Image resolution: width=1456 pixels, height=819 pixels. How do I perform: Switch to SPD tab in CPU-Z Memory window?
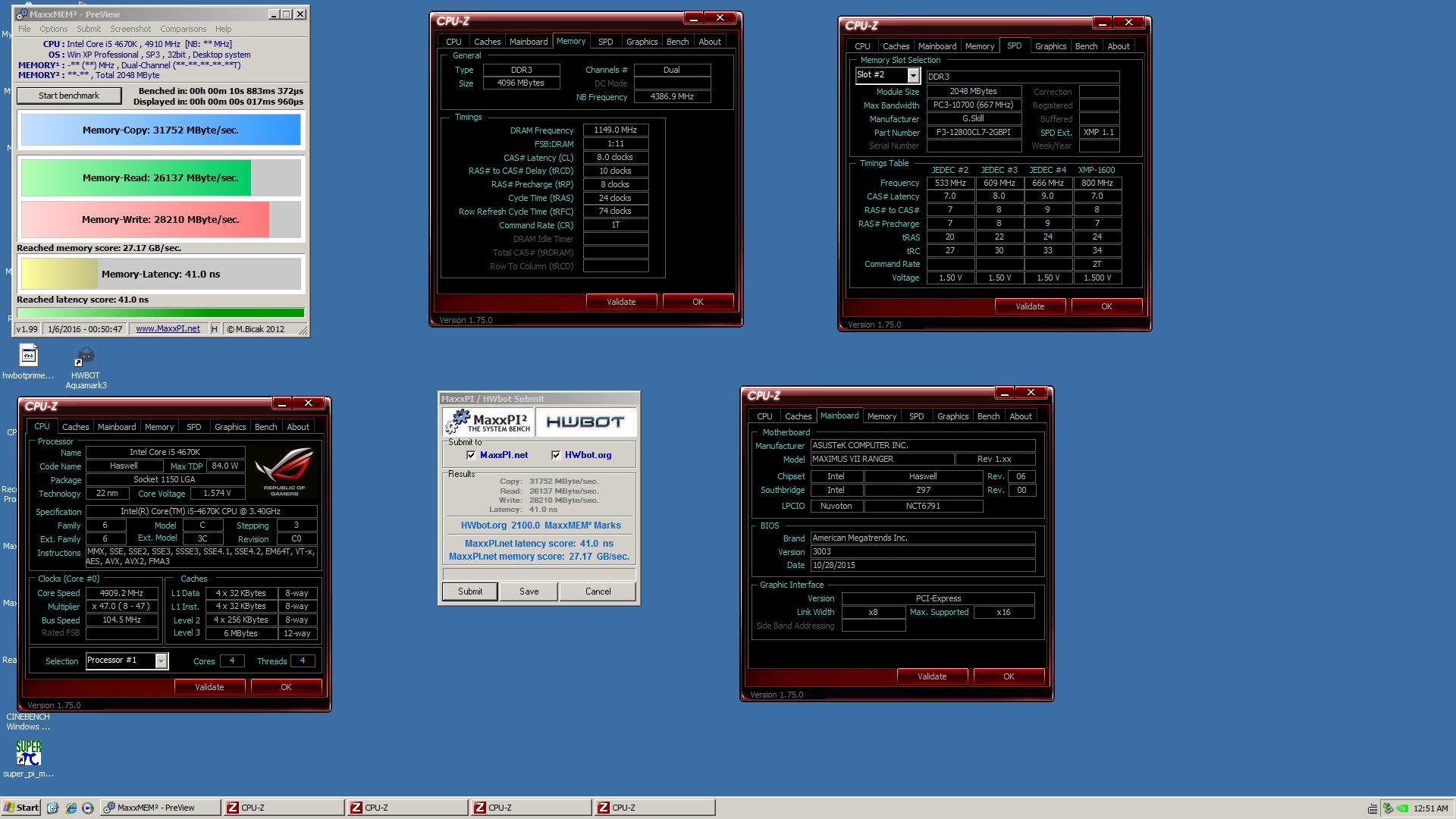[x=605, y=42]
